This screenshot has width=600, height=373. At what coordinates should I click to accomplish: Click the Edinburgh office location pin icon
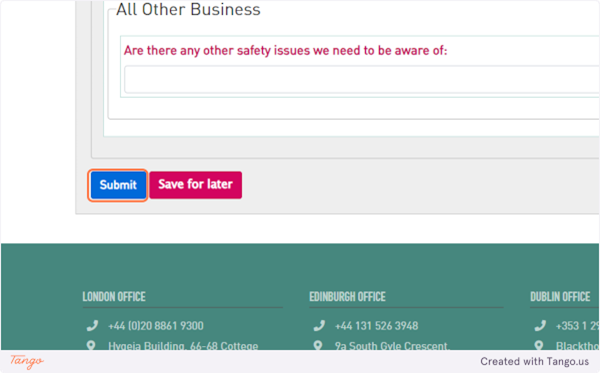point(318,345)
